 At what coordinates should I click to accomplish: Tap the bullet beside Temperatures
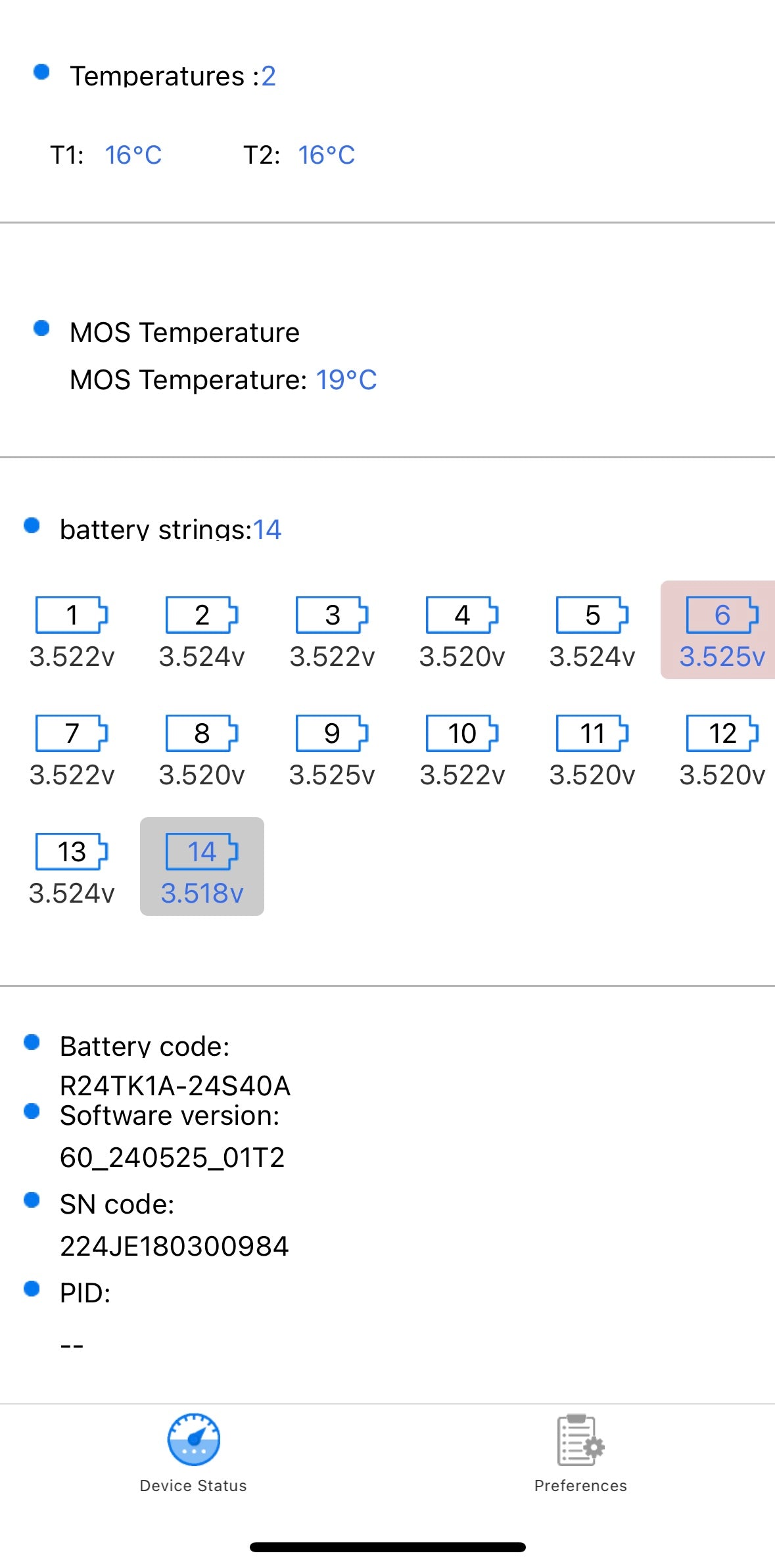coord(41,71)
